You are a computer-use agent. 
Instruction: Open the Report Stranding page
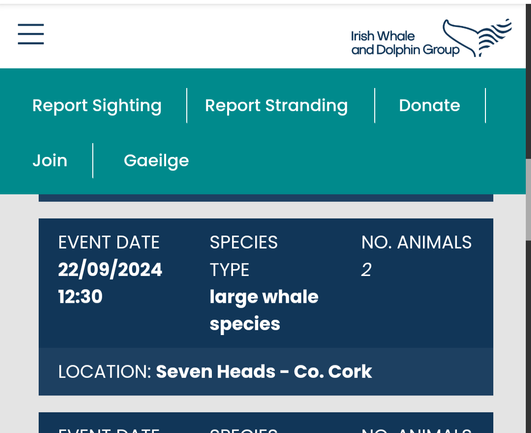click(x=276, y=105)
